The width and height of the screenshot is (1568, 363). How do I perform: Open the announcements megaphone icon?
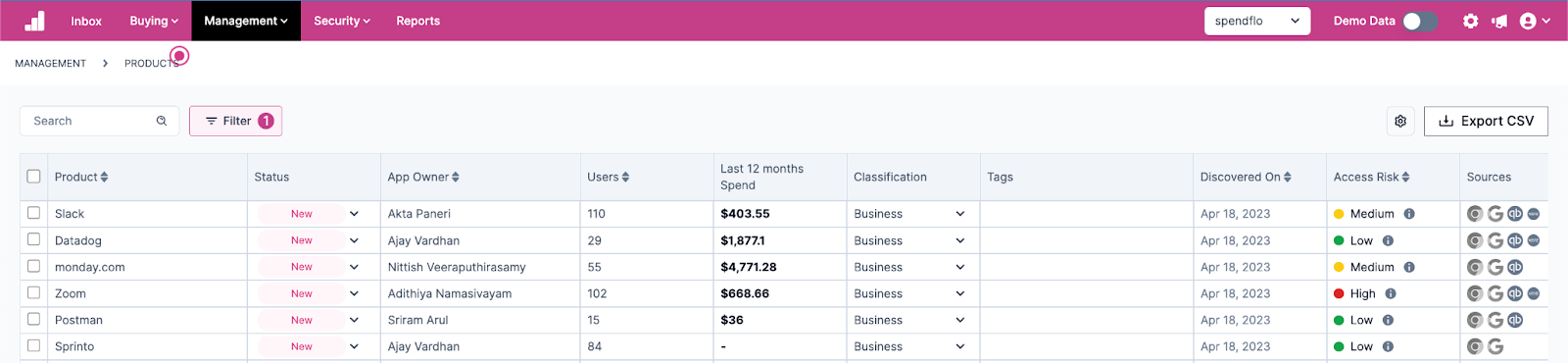coord(1499,21)
